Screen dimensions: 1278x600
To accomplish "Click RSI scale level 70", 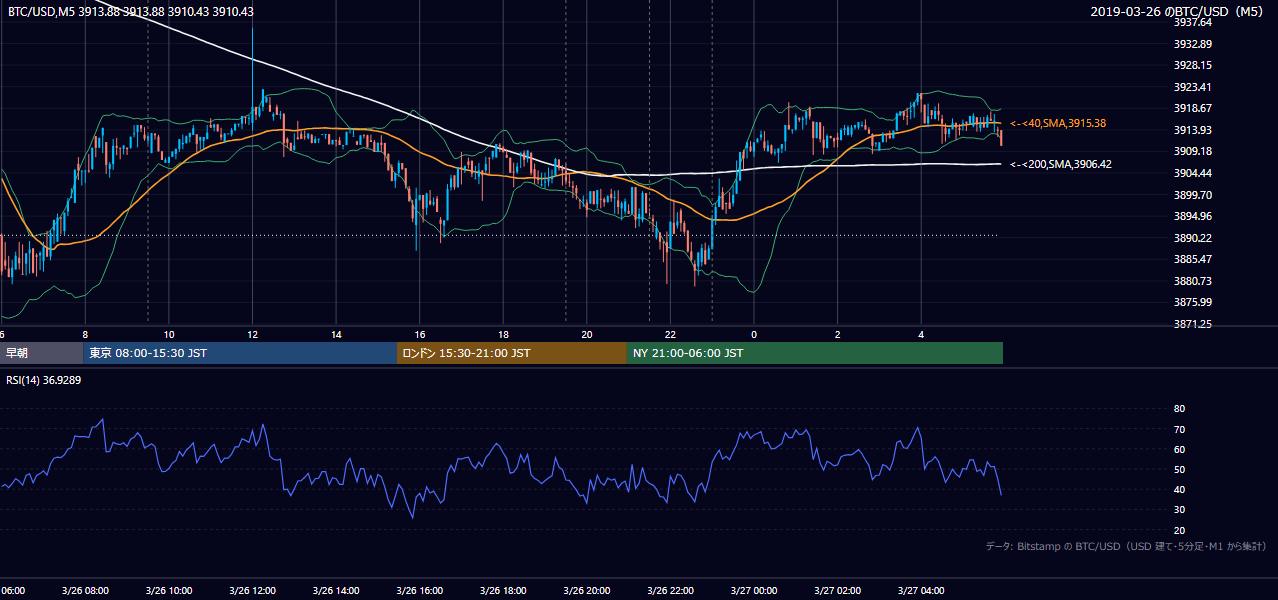I will (x=1179, y=429).
